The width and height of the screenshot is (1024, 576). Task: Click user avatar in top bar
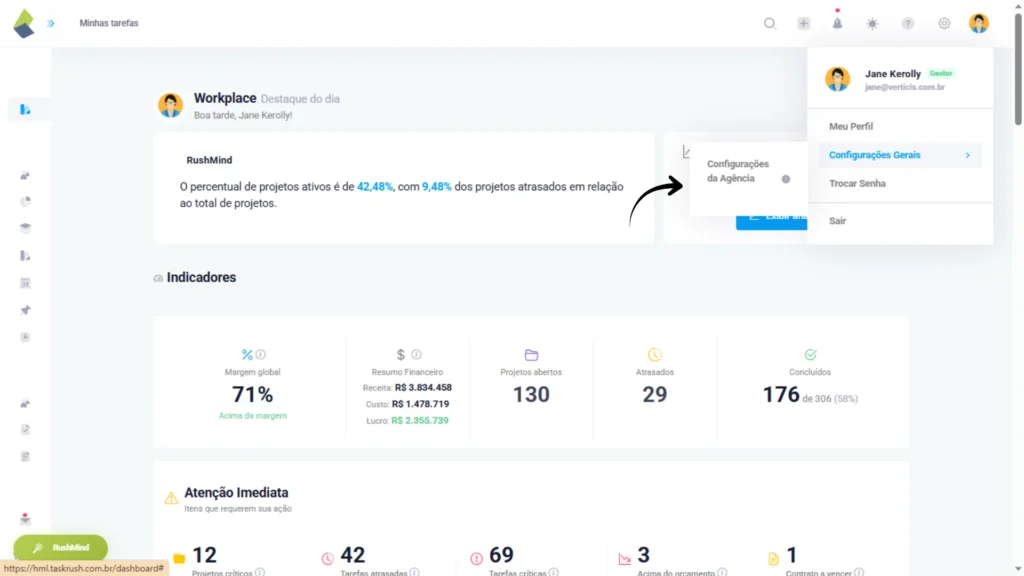[978, 23]
